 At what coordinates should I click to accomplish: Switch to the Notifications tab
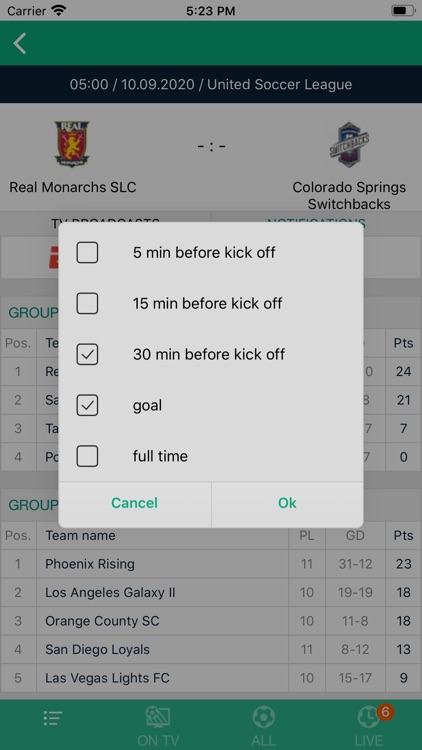point(316,223)
